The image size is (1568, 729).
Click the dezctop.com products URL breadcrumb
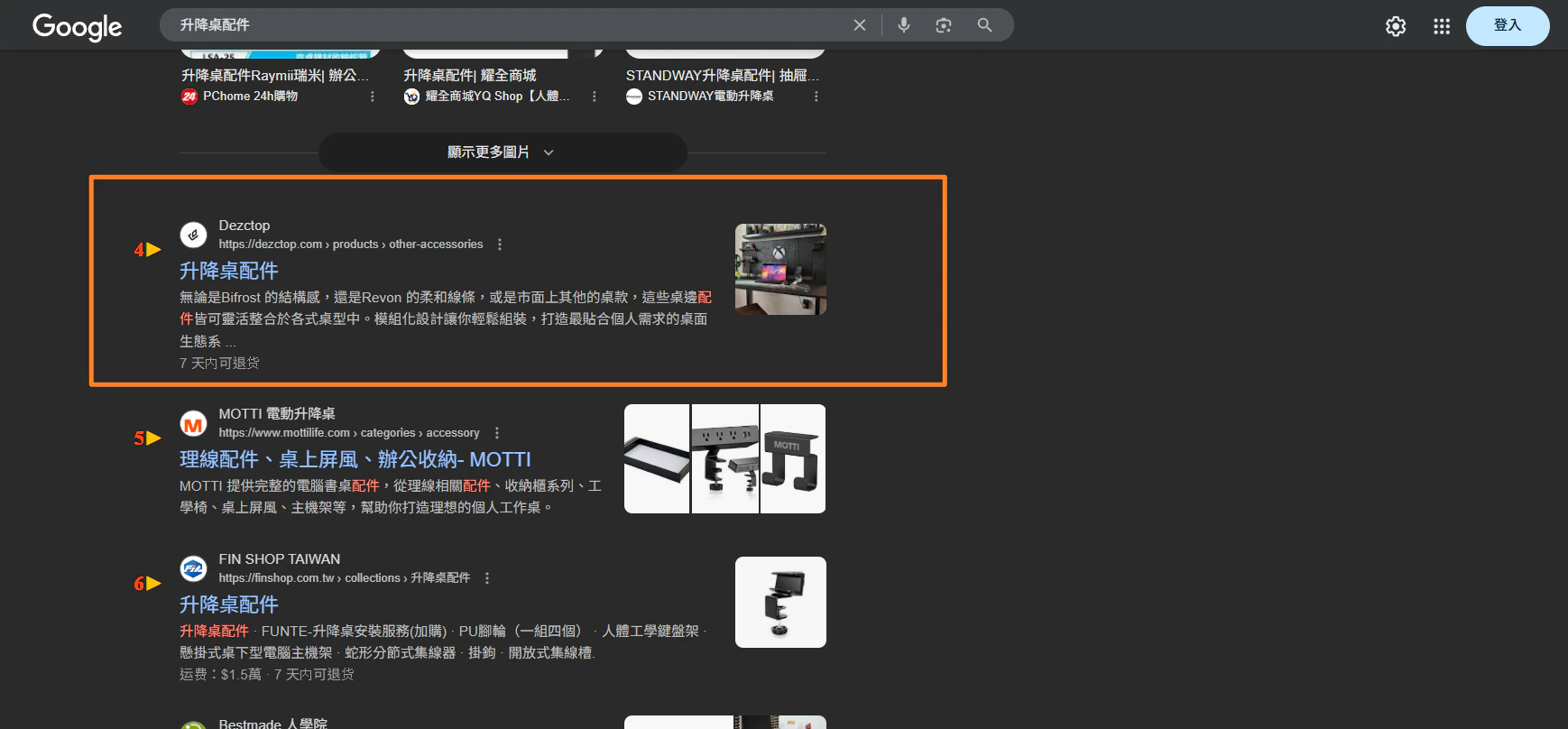[351, 245]
